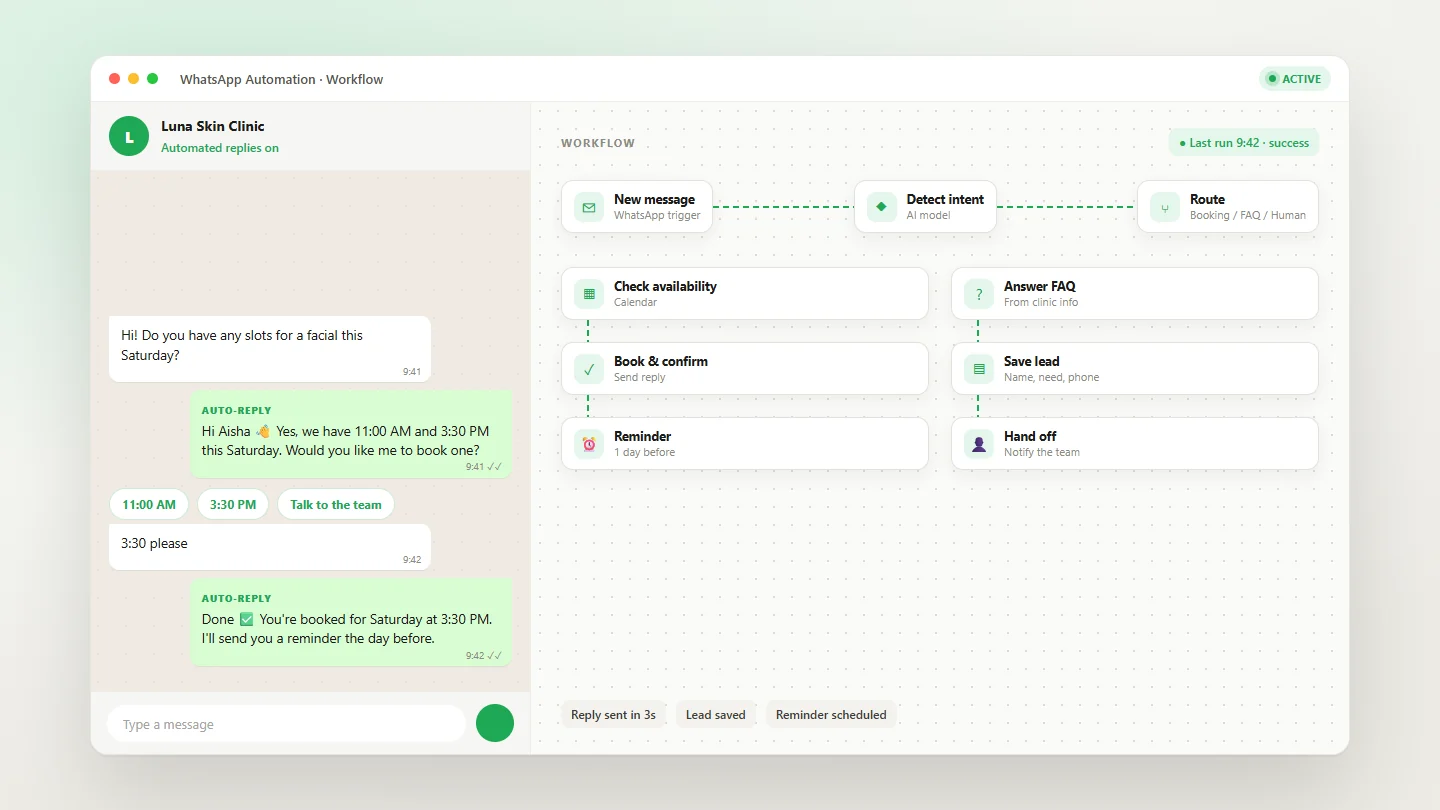Image resolution: width=1440 pixels, height=810 pixels.
Task: Click the Check availability node title
Action: pyautogui.click(x=665, y=287)
